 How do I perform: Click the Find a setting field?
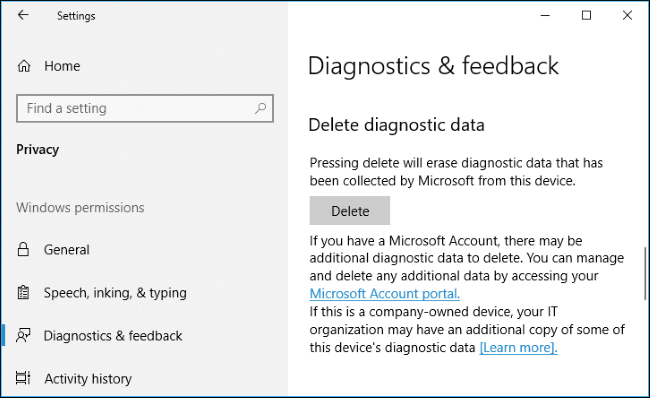pyautogui.click(x=145, y=108)
